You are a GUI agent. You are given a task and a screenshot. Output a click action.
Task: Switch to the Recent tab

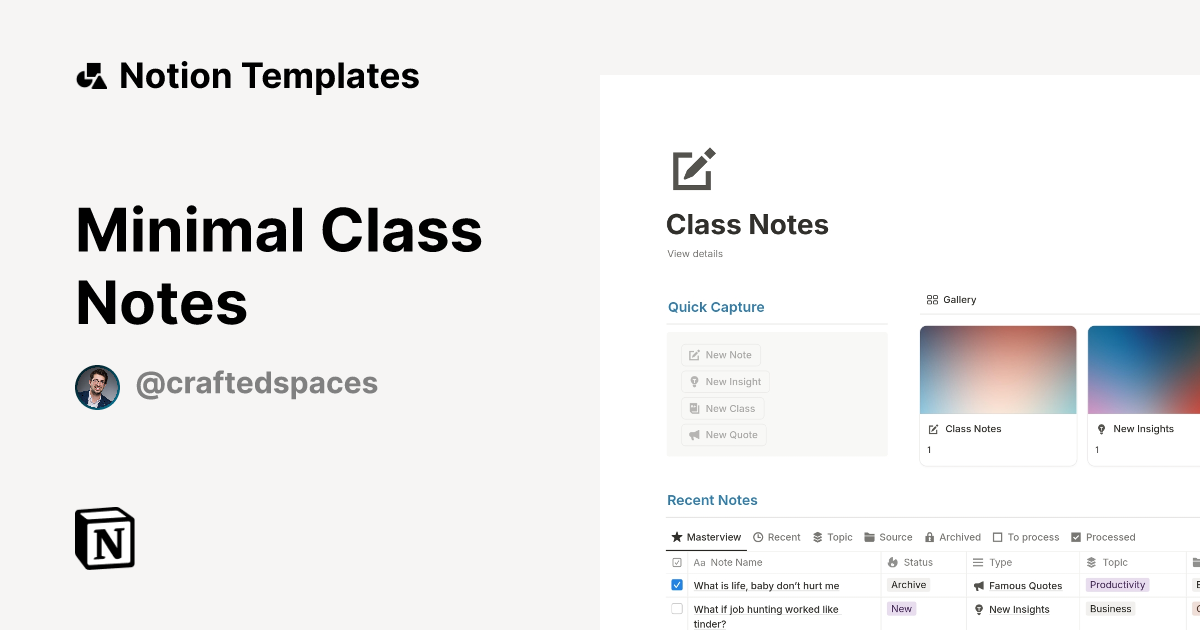tap(777, 537)
